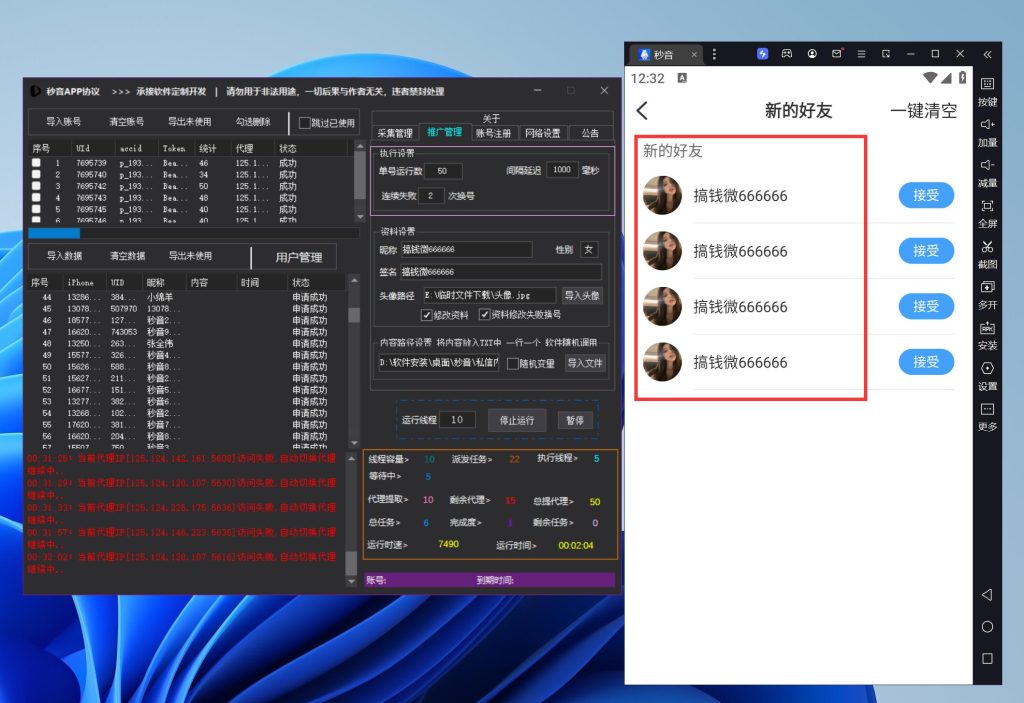Uncheck the 修改资料 checkbox
Viewport: 1024px width, 703px height.
click(427, 314)
